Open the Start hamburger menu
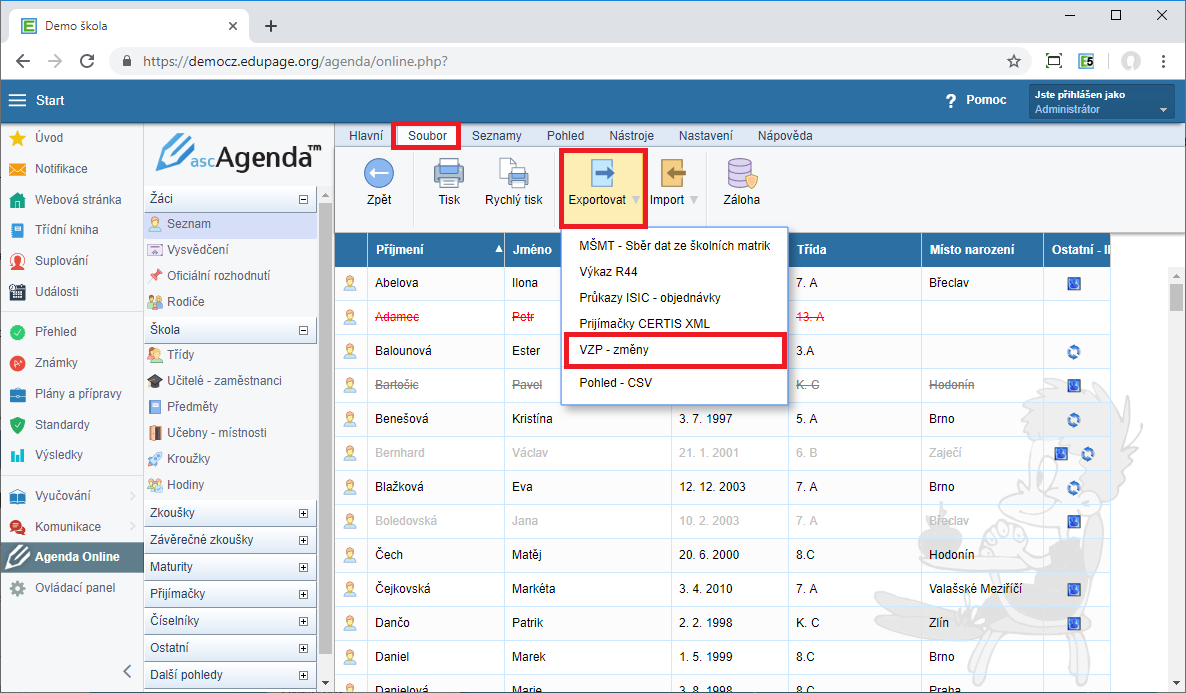 [17, 101]
